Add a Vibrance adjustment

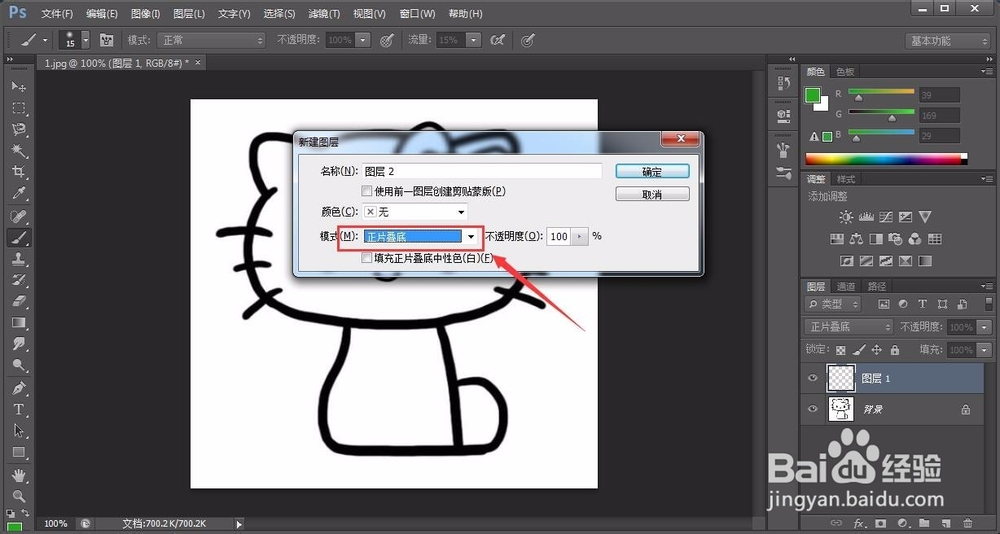[925, 217]
